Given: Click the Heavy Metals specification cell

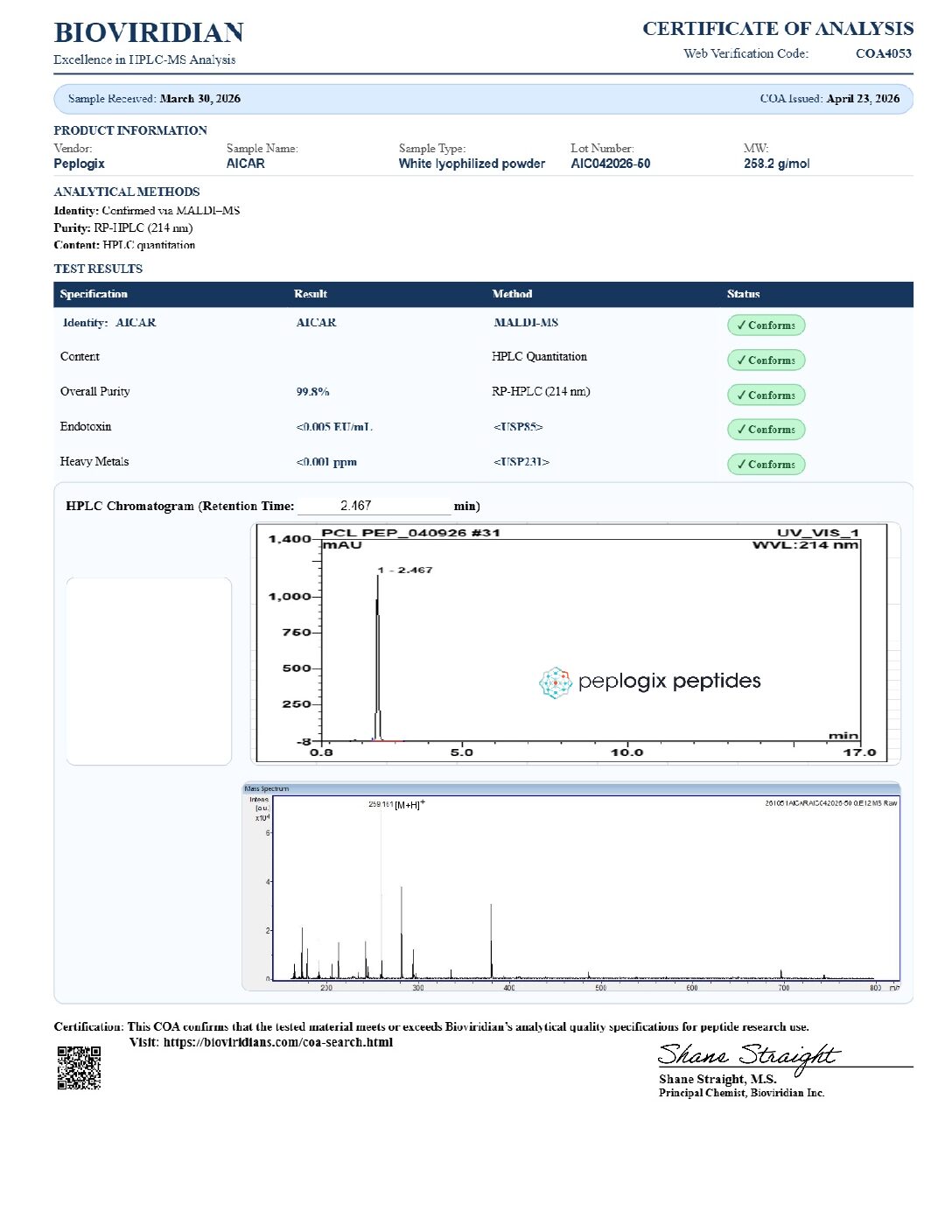Looking at the screenshot, I should (94, 462).
